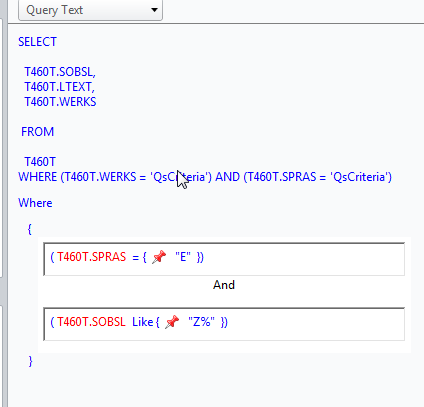Viewport: 424px width, 407px height.
Task: Click the T460T table name under FROM
Action: [x=40, y=162]
